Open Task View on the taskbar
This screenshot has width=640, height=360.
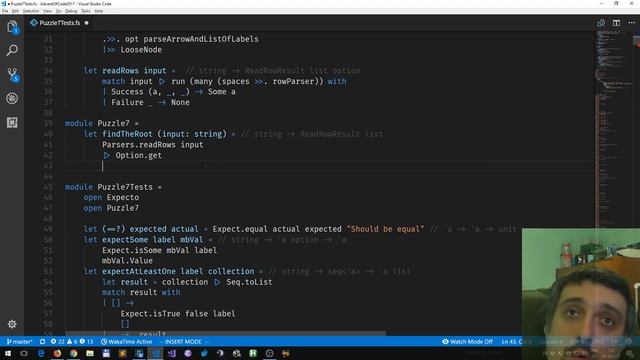[x=24, y=353]
